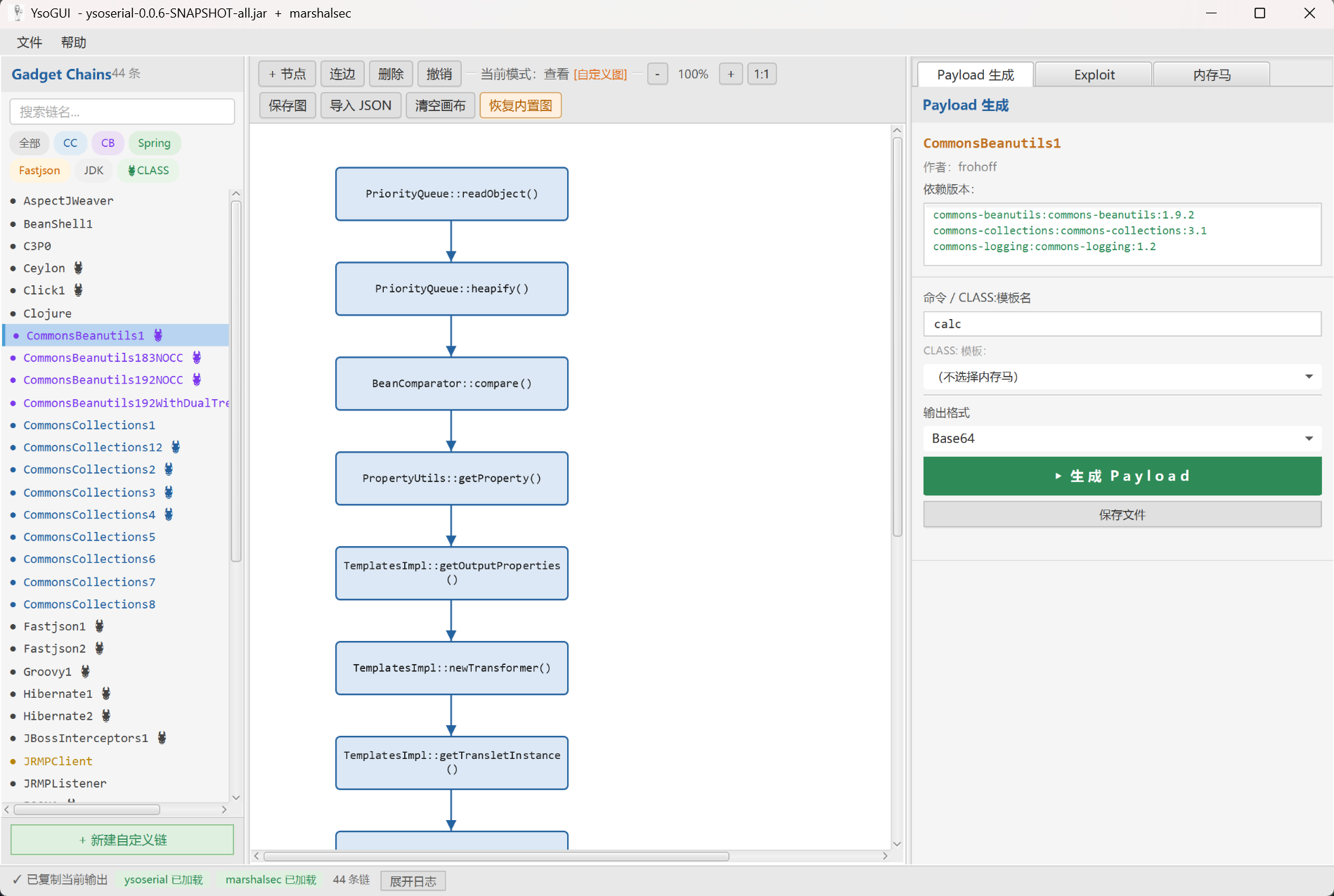Zoom out canvas with minus button
This screenshot has height=896, width=1334.
pyautogui.click(x=657, y=74)
